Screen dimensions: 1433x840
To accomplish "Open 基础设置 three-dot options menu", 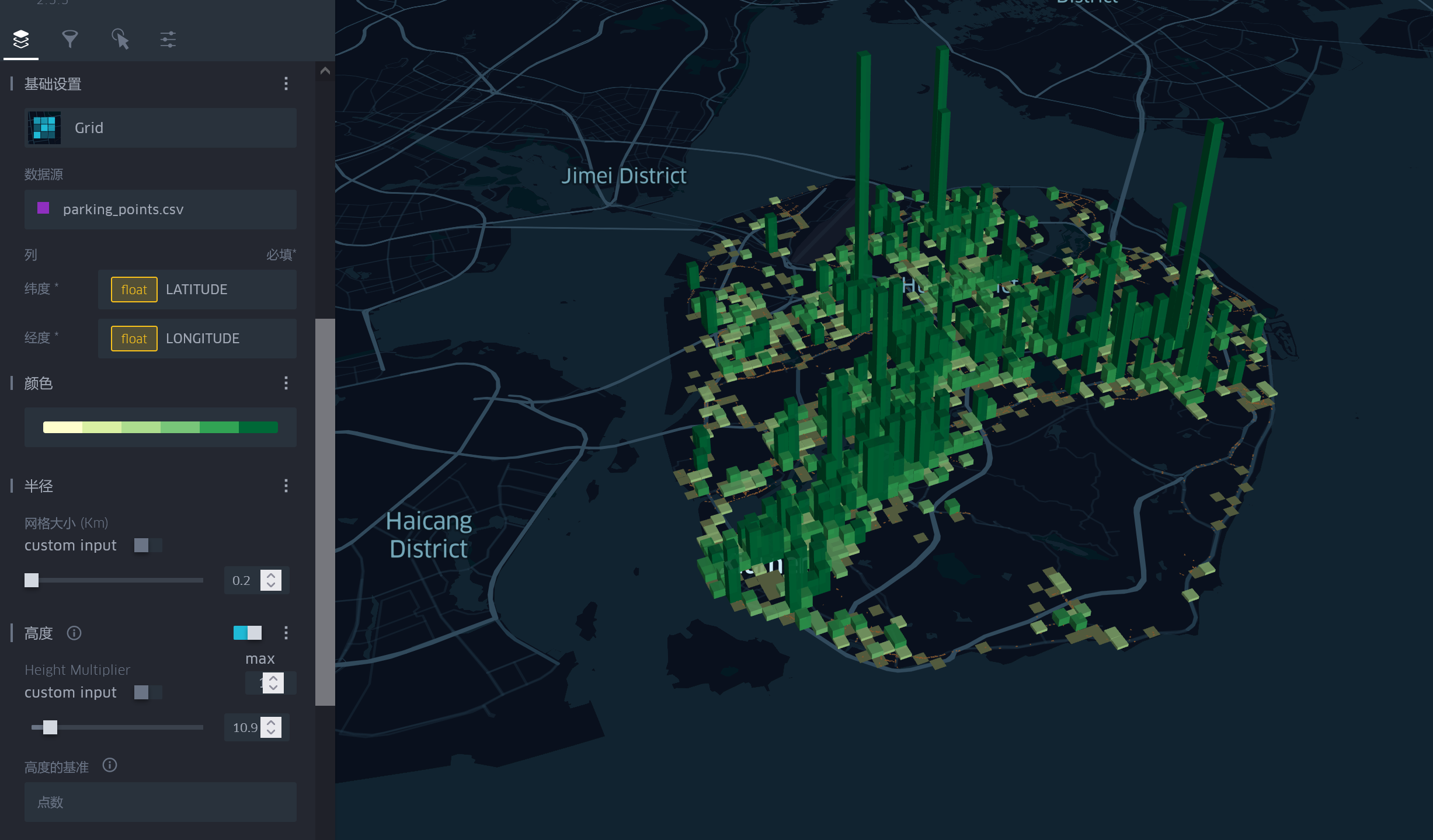I will 286,84.
